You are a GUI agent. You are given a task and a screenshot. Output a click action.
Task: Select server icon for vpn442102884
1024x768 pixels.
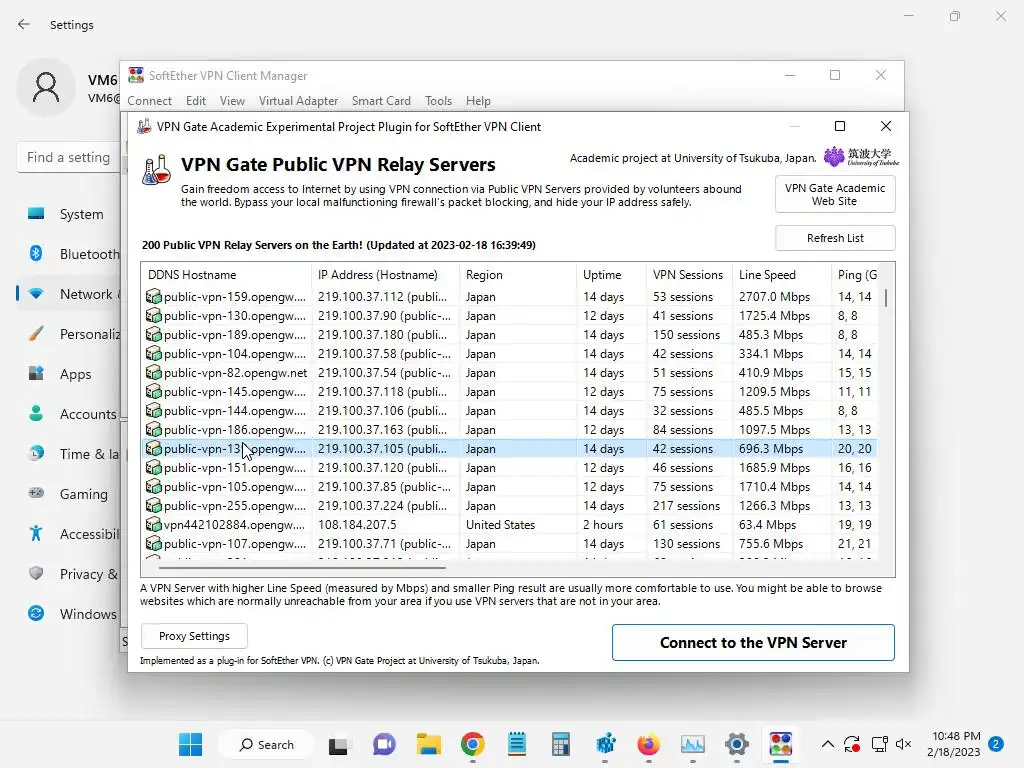153,524
